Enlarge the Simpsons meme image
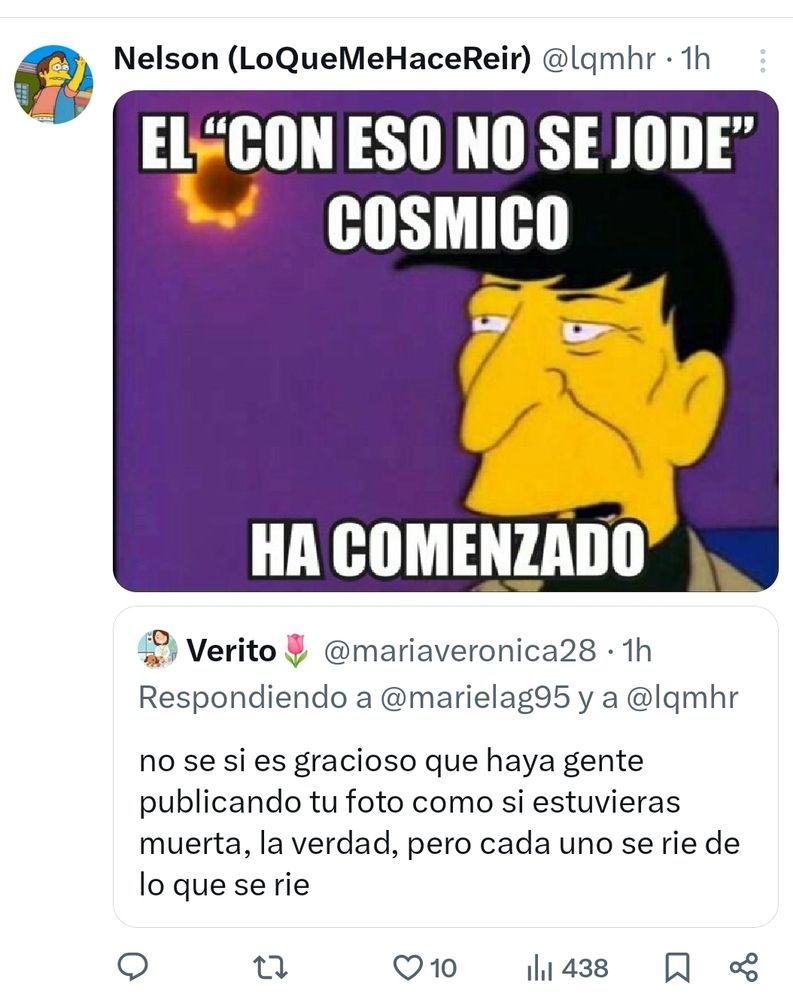 pos(445,341)
